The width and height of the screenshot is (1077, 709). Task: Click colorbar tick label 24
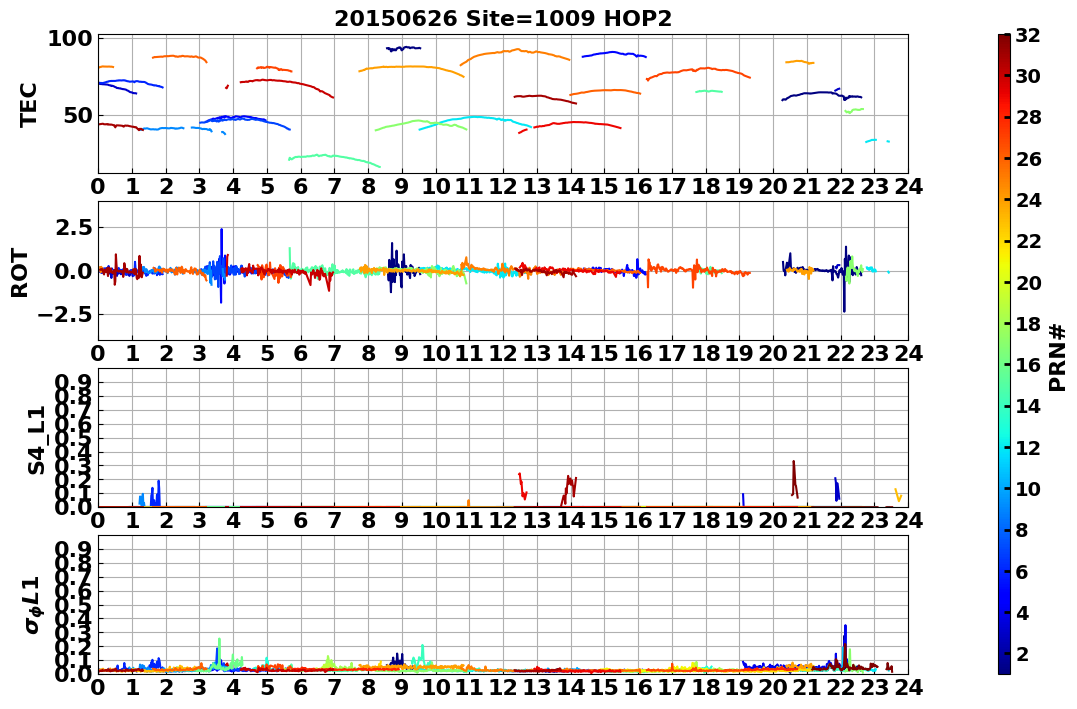1029,200
